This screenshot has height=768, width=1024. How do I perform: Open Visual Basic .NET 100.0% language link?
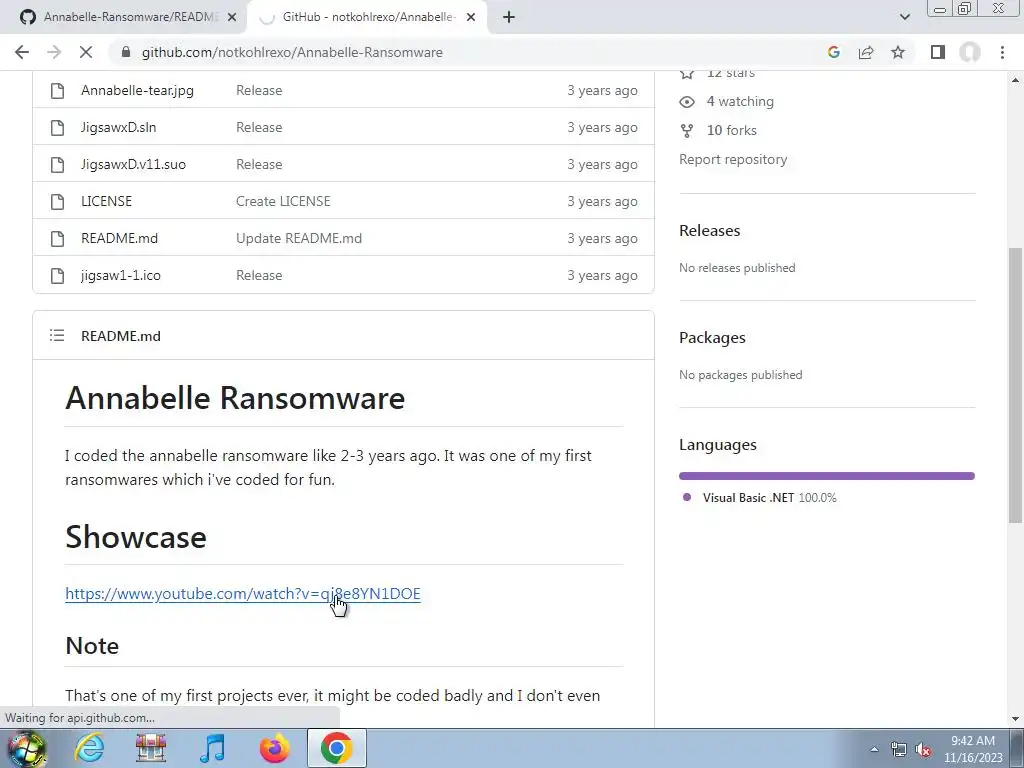(769, 498)
